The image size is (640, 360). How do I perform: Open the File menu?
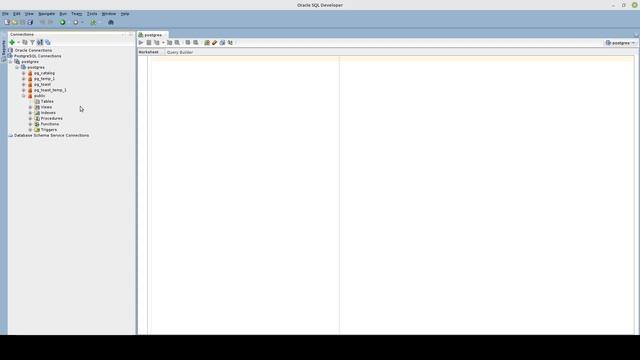click(x=5, y=13)
